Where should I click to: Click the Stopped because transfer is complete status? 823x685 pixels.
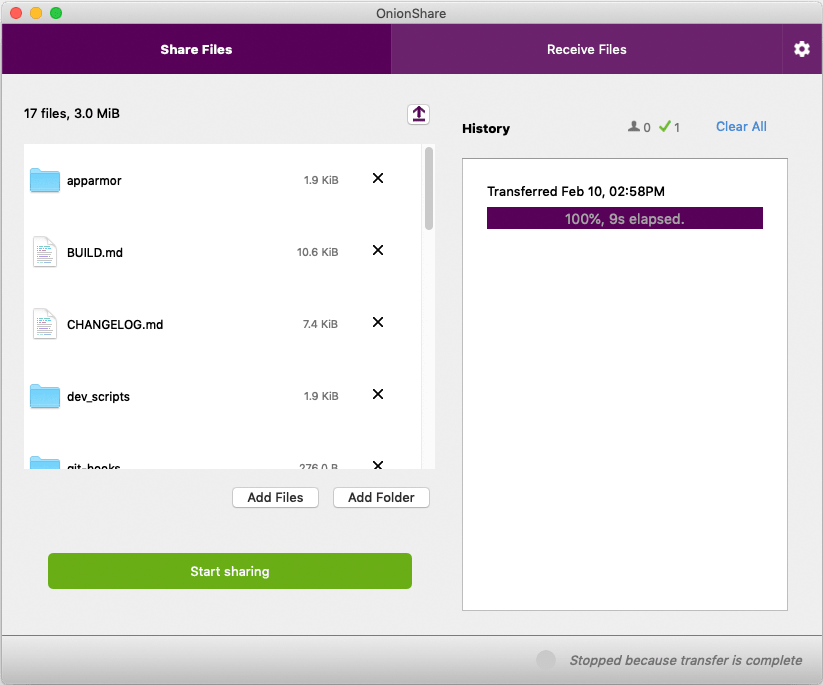click(x=686, y=660)
